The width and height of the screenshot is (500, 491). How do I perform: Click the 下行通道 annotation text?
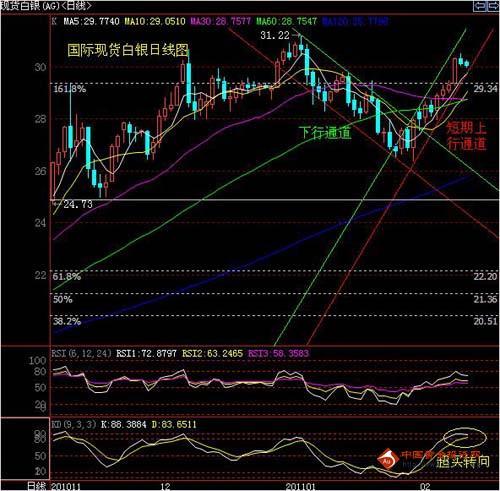click(325, 133)
